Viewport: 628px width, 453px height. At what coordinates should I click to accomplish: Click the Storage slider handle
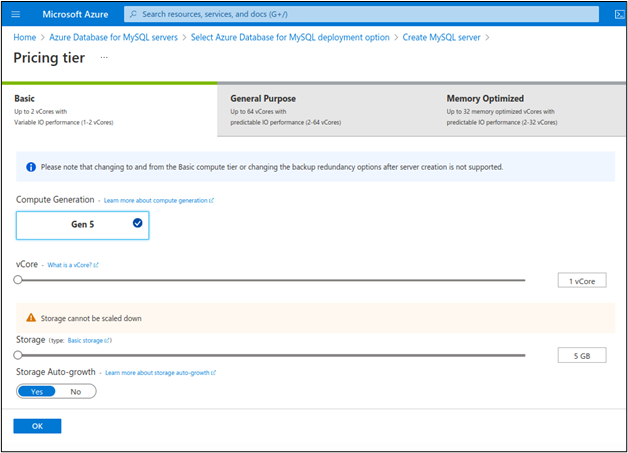tap(18, 355)
